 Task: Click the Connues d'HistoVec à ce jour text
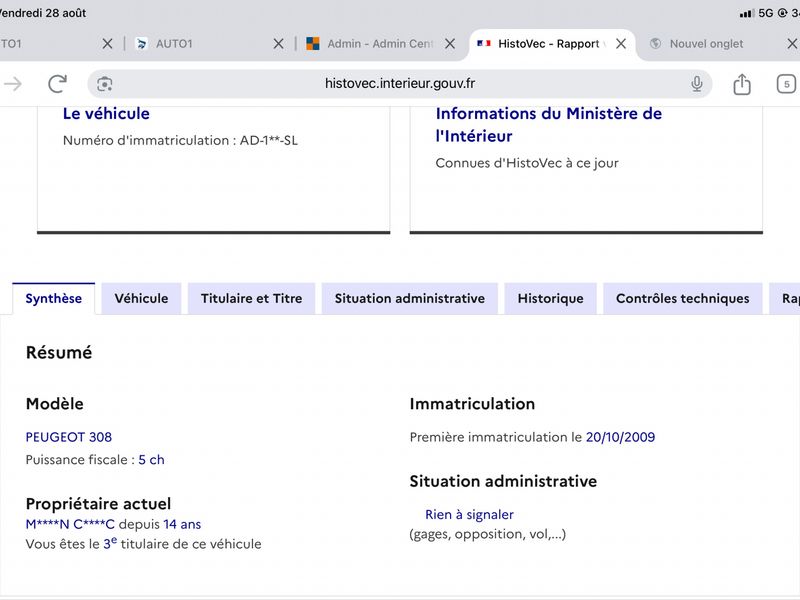point(527,163)
